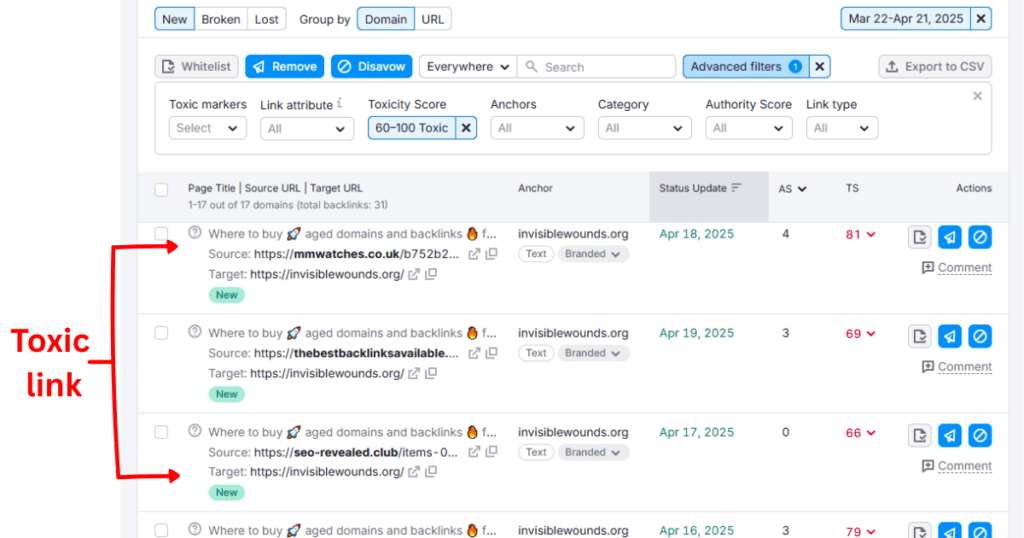The width and height of the screenshot is (1024, 538).
Task: Disavow icon for mmwatches.co.uk row
Action: coord(980,237)
